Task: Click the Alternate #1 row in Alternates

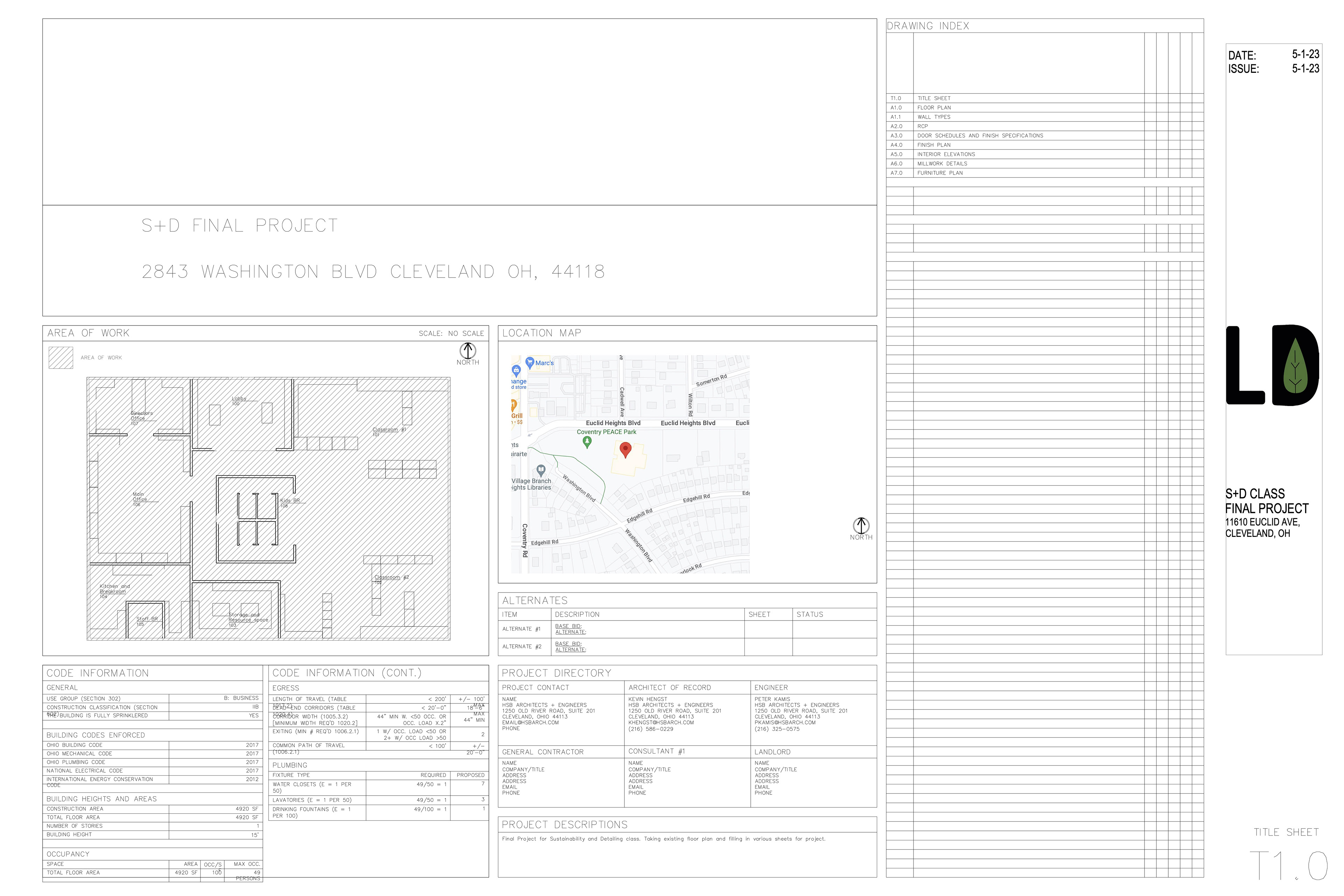Action: [521, 629]
